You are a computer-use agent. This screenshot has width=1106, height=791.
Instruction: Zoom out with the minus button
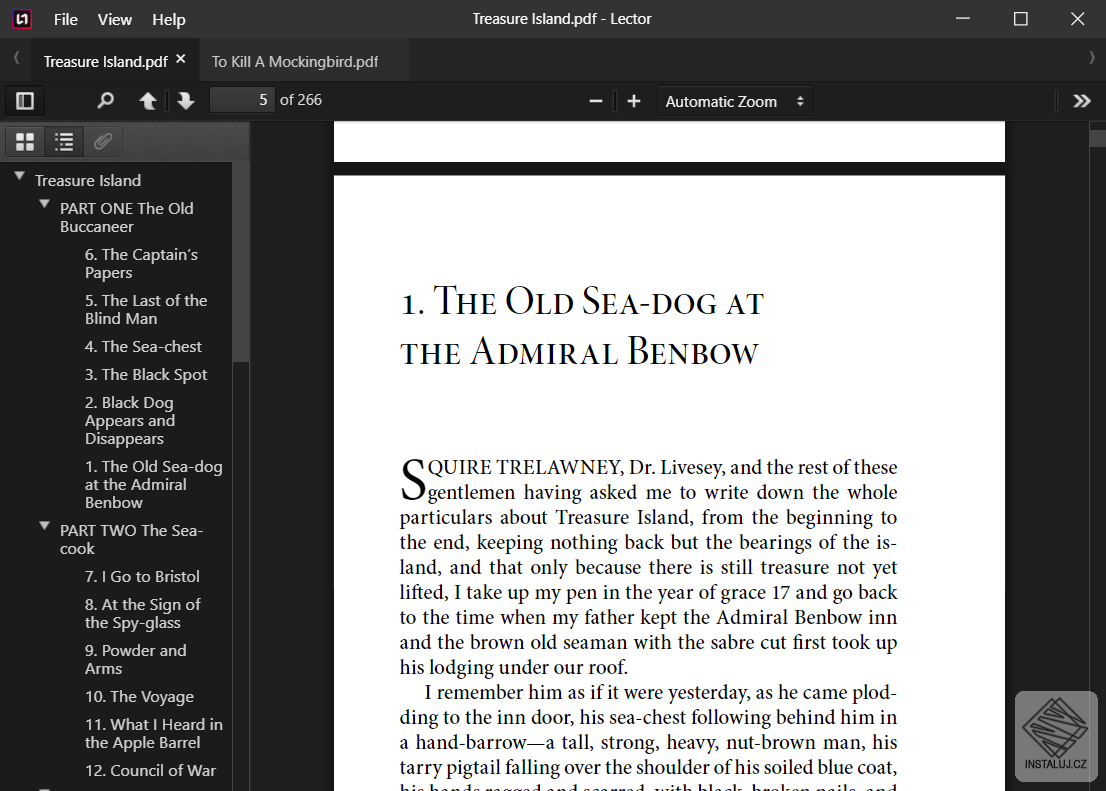[596, 102]
